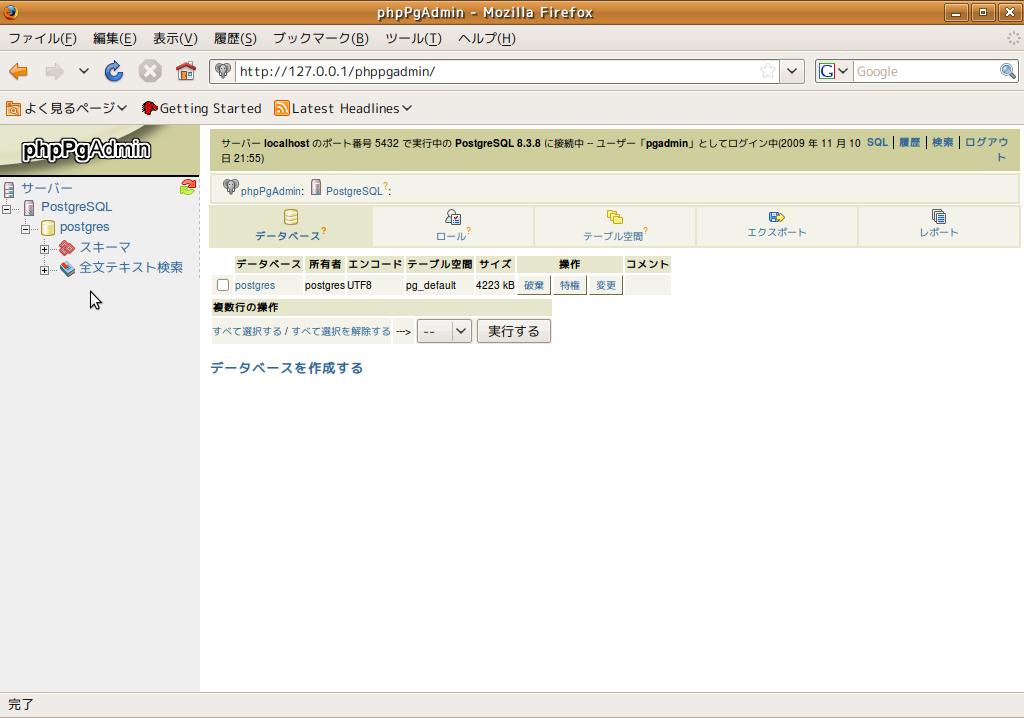Click the stop loading icon
The width and height of the screenshot is (1024, 718).
point(150,71)
